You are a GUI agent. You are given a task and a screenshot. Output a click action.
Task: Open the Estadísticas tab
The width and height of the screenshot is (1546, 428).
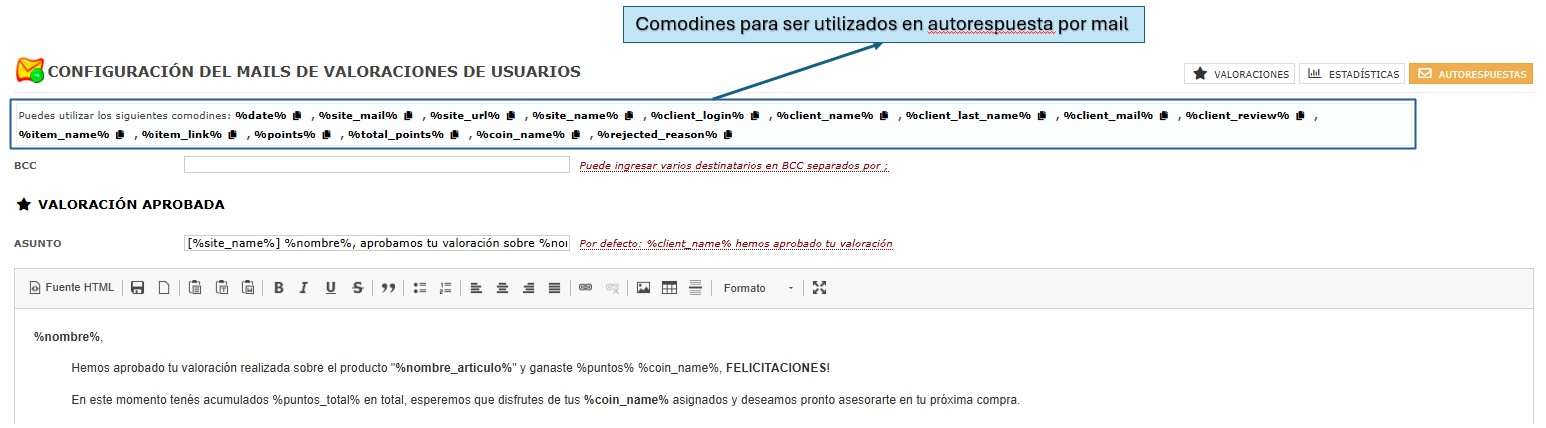click(x=1353, y=74)
